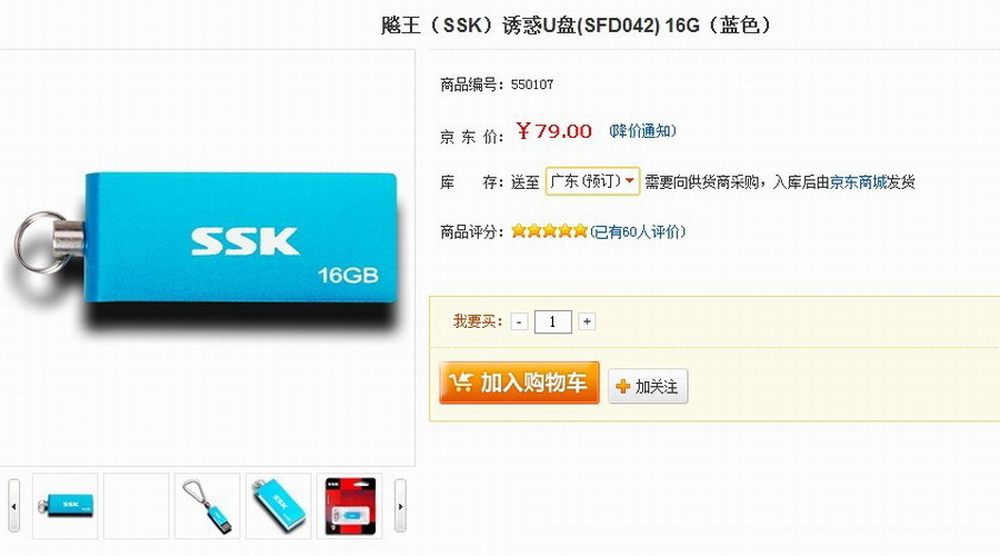1000x556 pixels.
Task: Select the blank second thumbnail
Action: click(136, 506)
